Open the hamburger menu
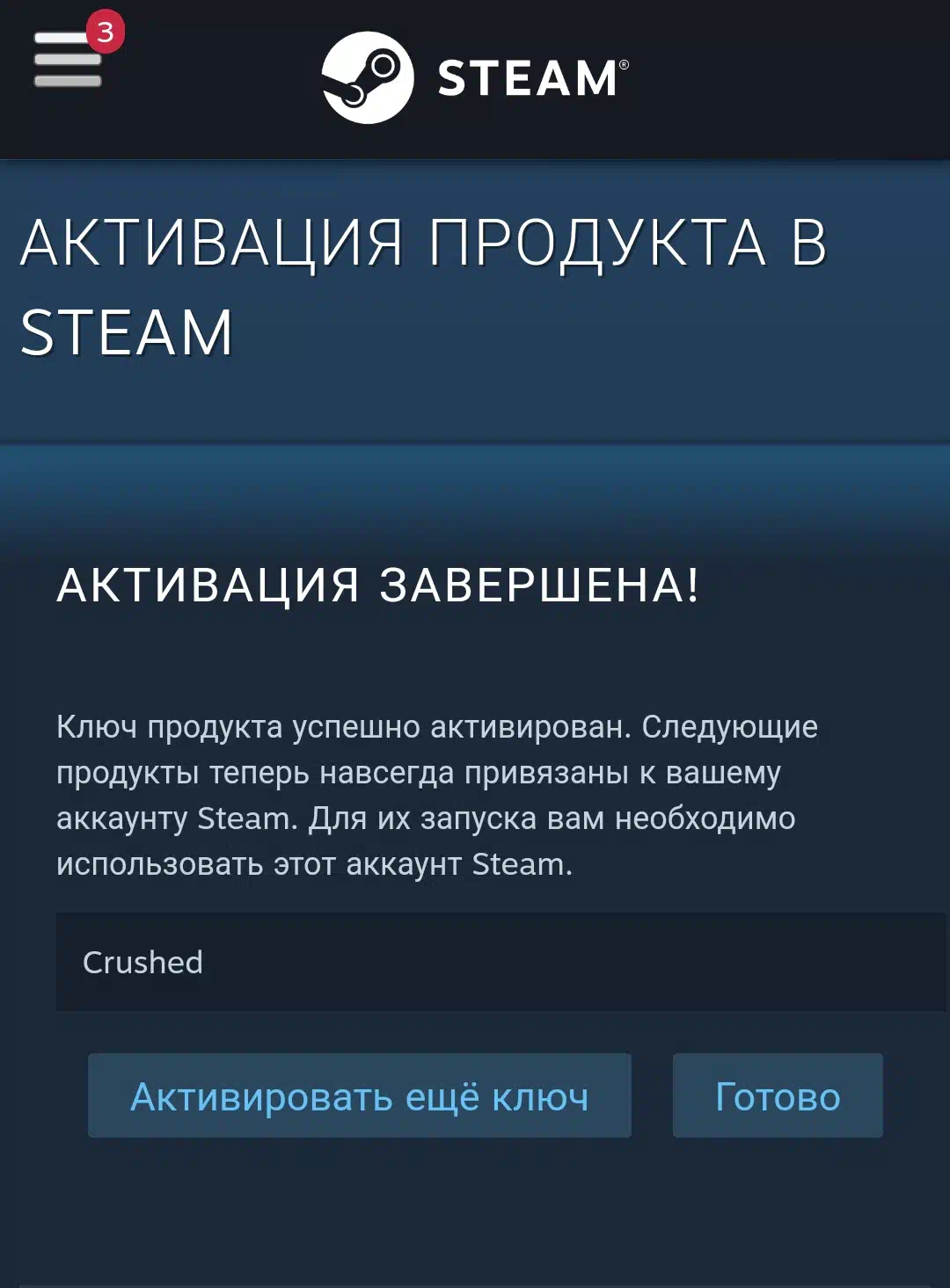This screenshot has width=950, height=1288. [x=67, y=59]
